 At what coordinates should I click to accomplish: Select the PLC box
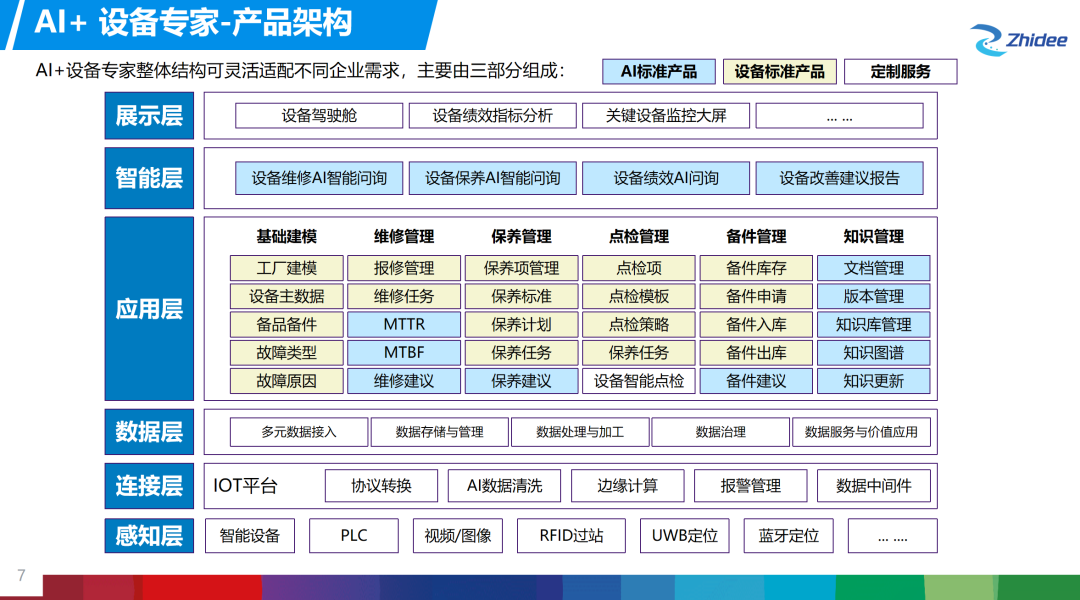pos(353,536)
